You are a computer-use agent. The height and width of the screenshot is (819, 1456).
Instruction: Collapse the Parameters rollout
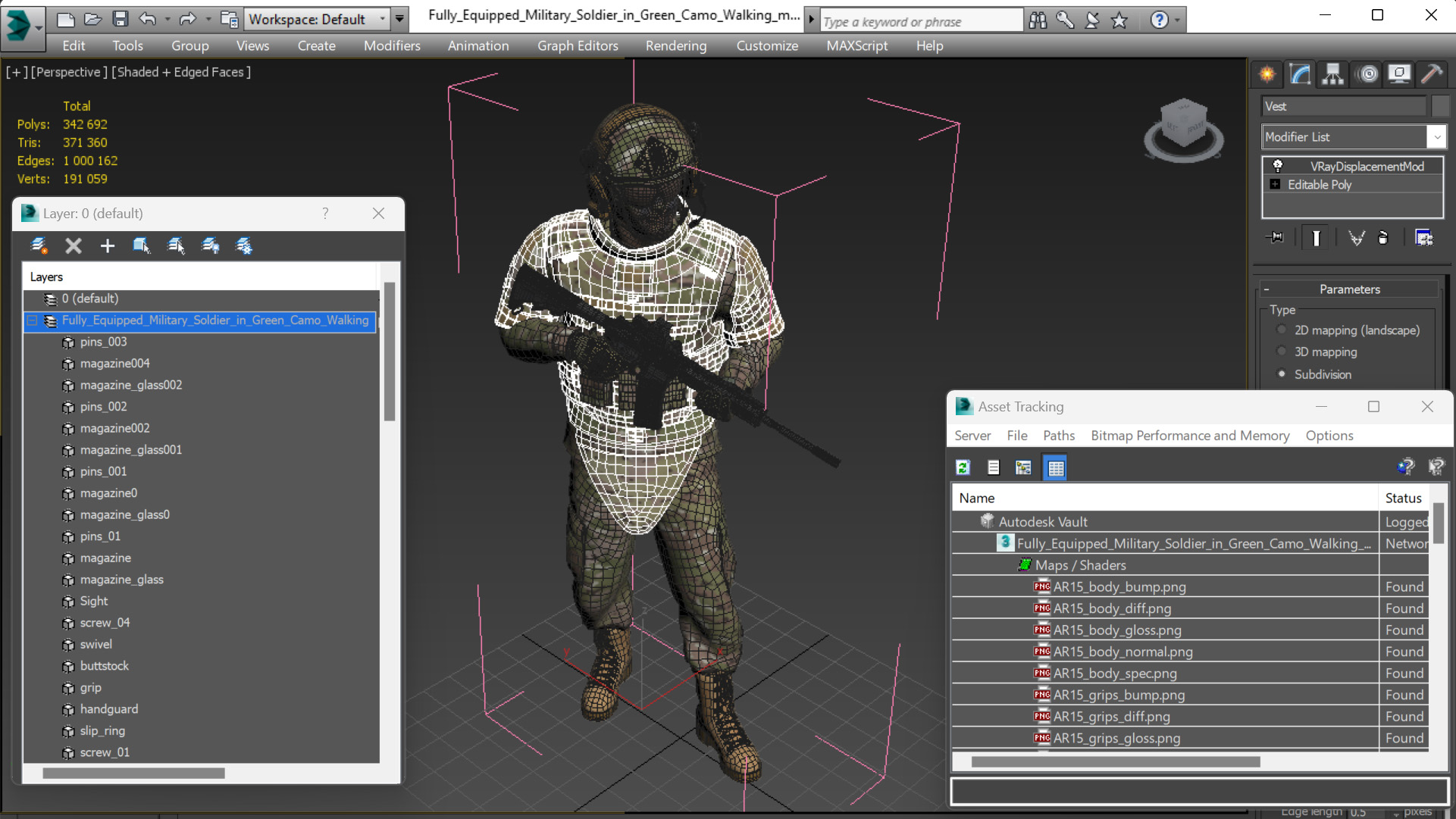coord(1349,289)
